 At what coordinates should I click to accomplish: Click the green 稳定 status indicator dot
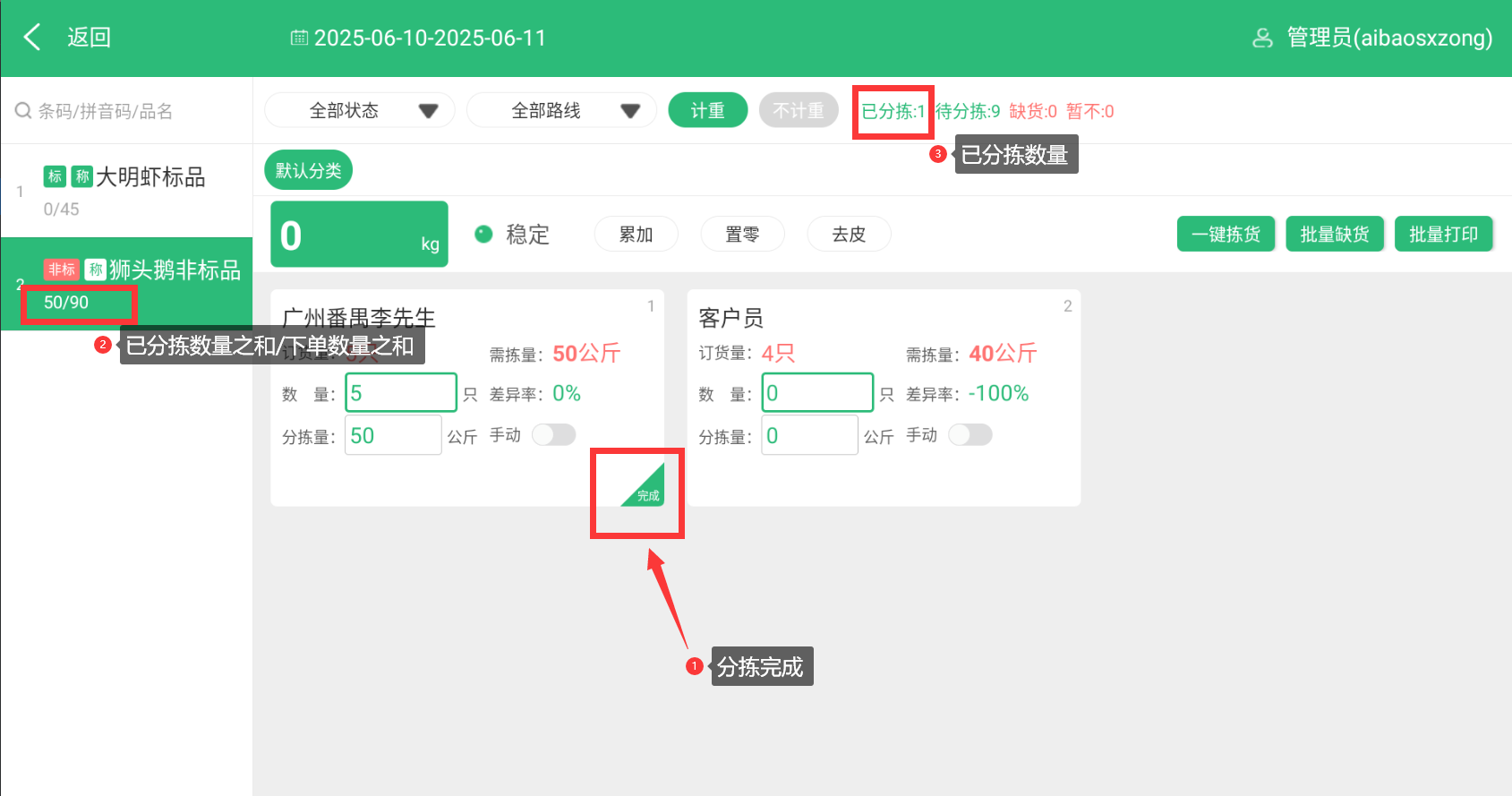(483, 235)
